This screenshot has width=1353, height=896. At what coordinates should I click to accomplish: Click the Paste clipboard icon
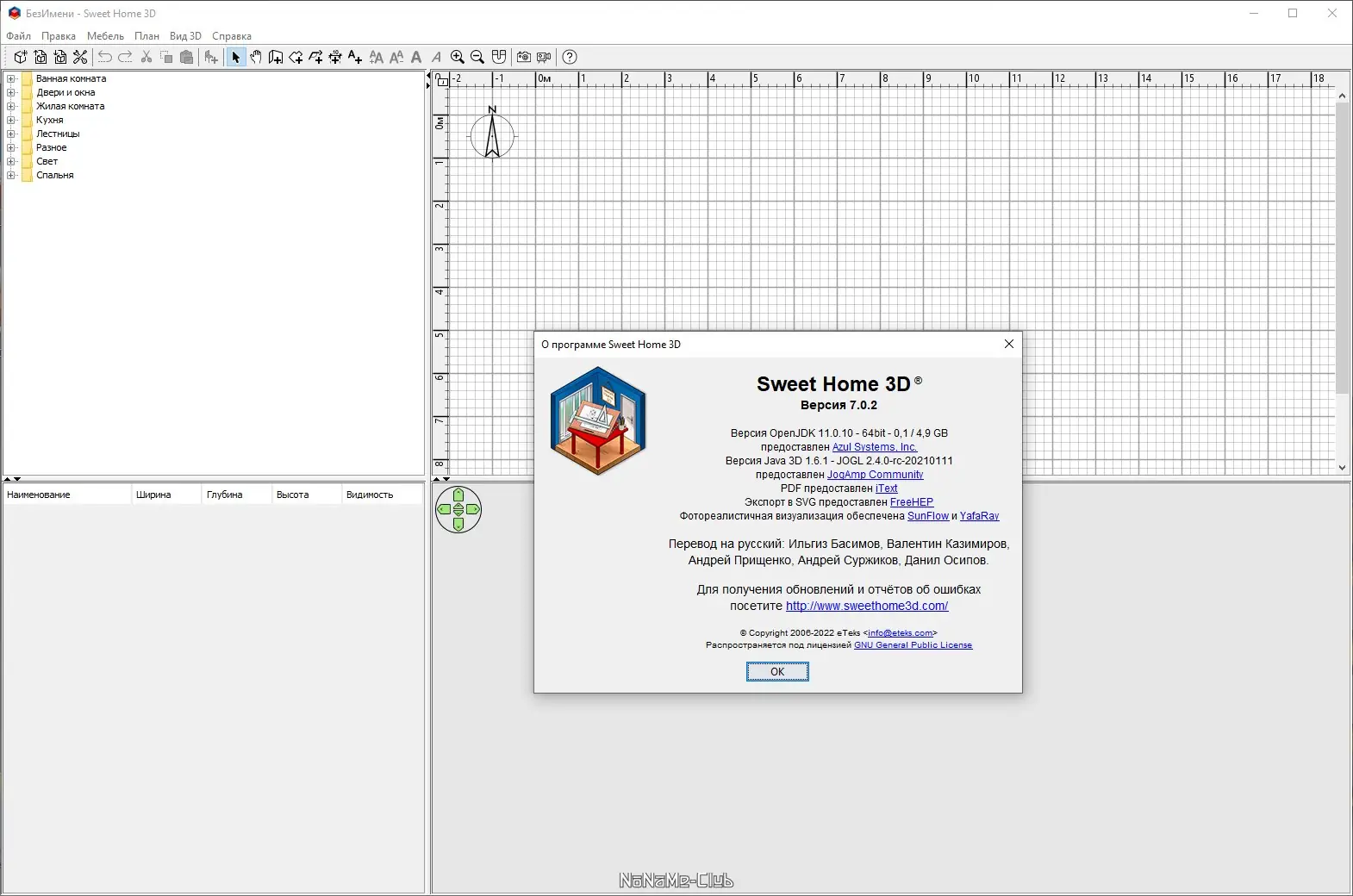[x=186, y=57]
